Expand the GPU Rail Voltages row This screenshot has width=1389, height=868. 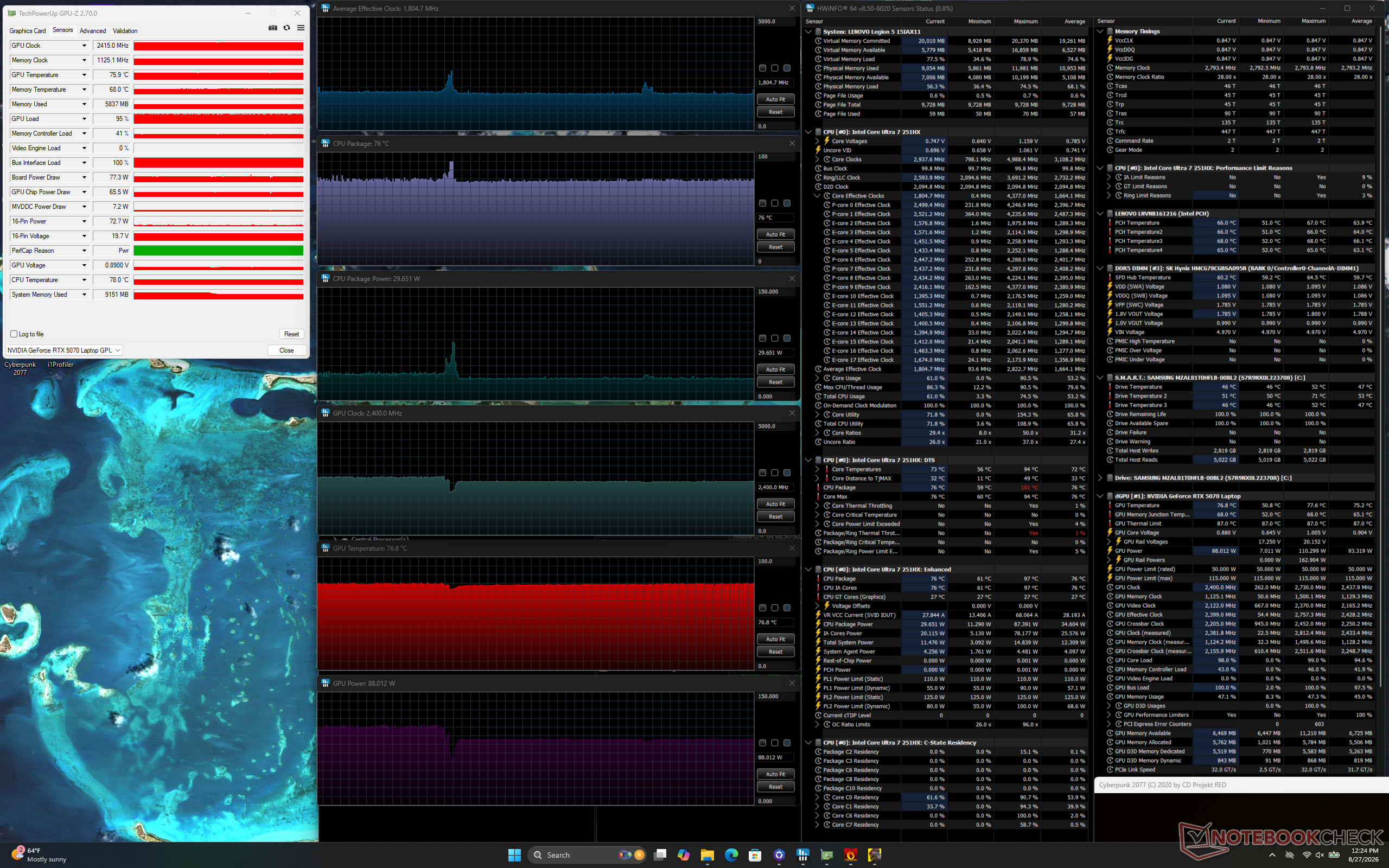point(1110,542)
